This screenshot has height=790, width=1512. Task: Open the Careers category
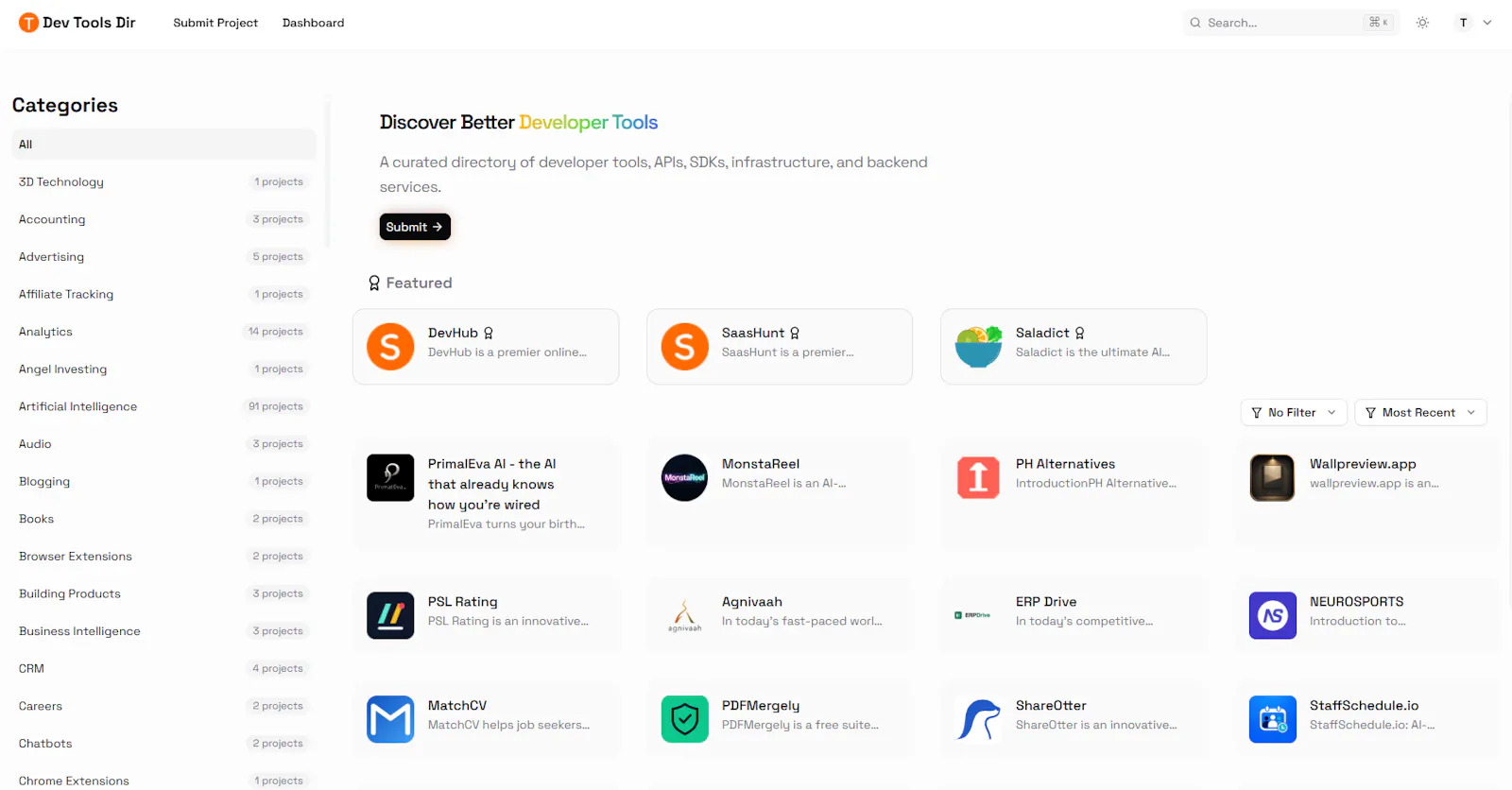point(164,706)
